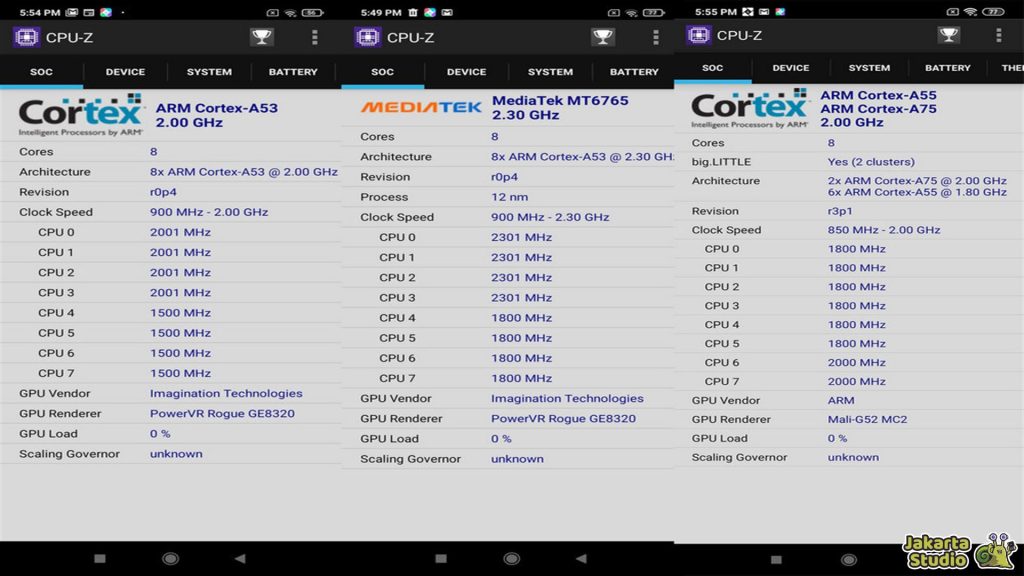Select the SOC tab on the middle phone
The height and width of the screenshot is (576, 1024).
coord(382,72)
